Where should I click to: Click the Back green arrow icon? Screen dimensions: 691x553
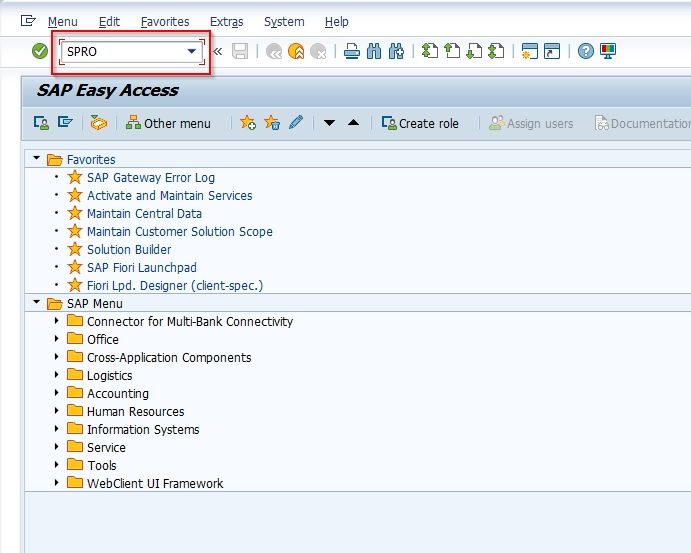coord(274,51)
